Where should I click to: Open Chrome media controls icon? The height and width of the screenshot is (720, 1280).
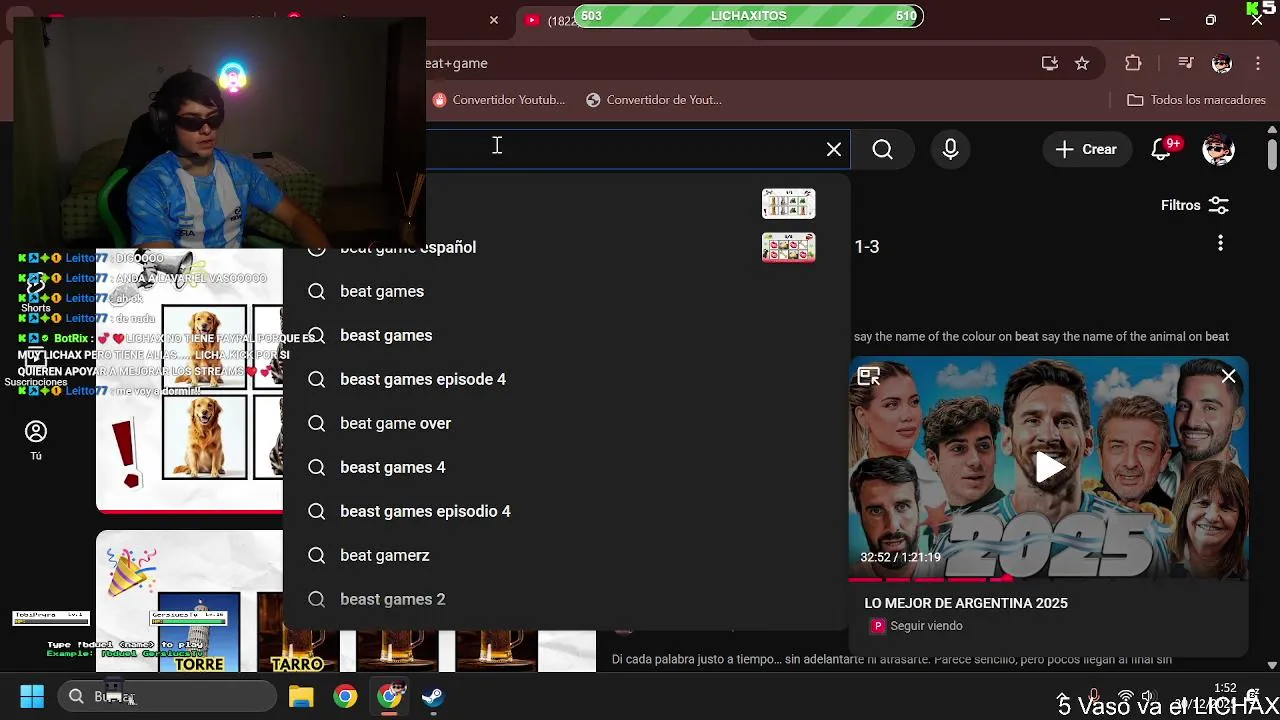point(1186,63)
